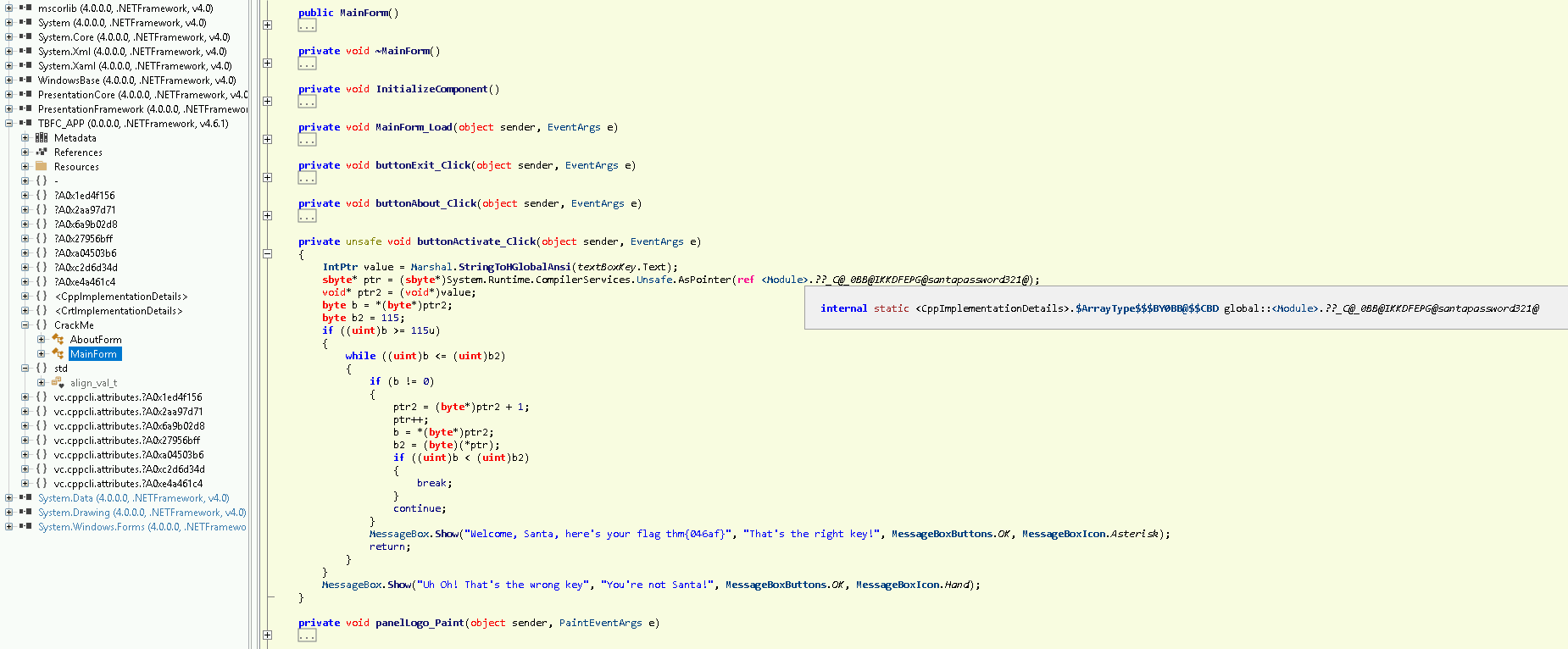Image resolution: width=1568 pixels, height=649 pixels.
Task: Collapse the CrackMe namespace node
Action: 25,325
